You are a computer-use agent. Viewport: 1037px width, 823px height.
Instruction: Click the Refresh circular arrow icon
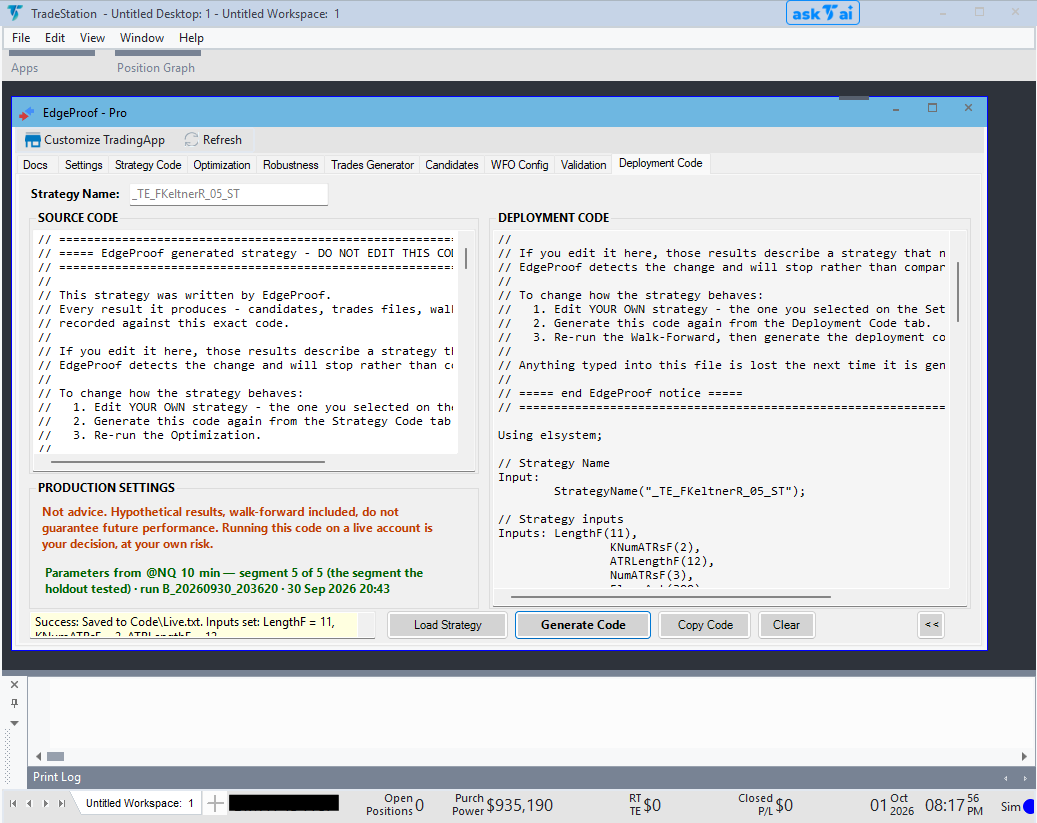pyautogui.click(x=191, y=140)
